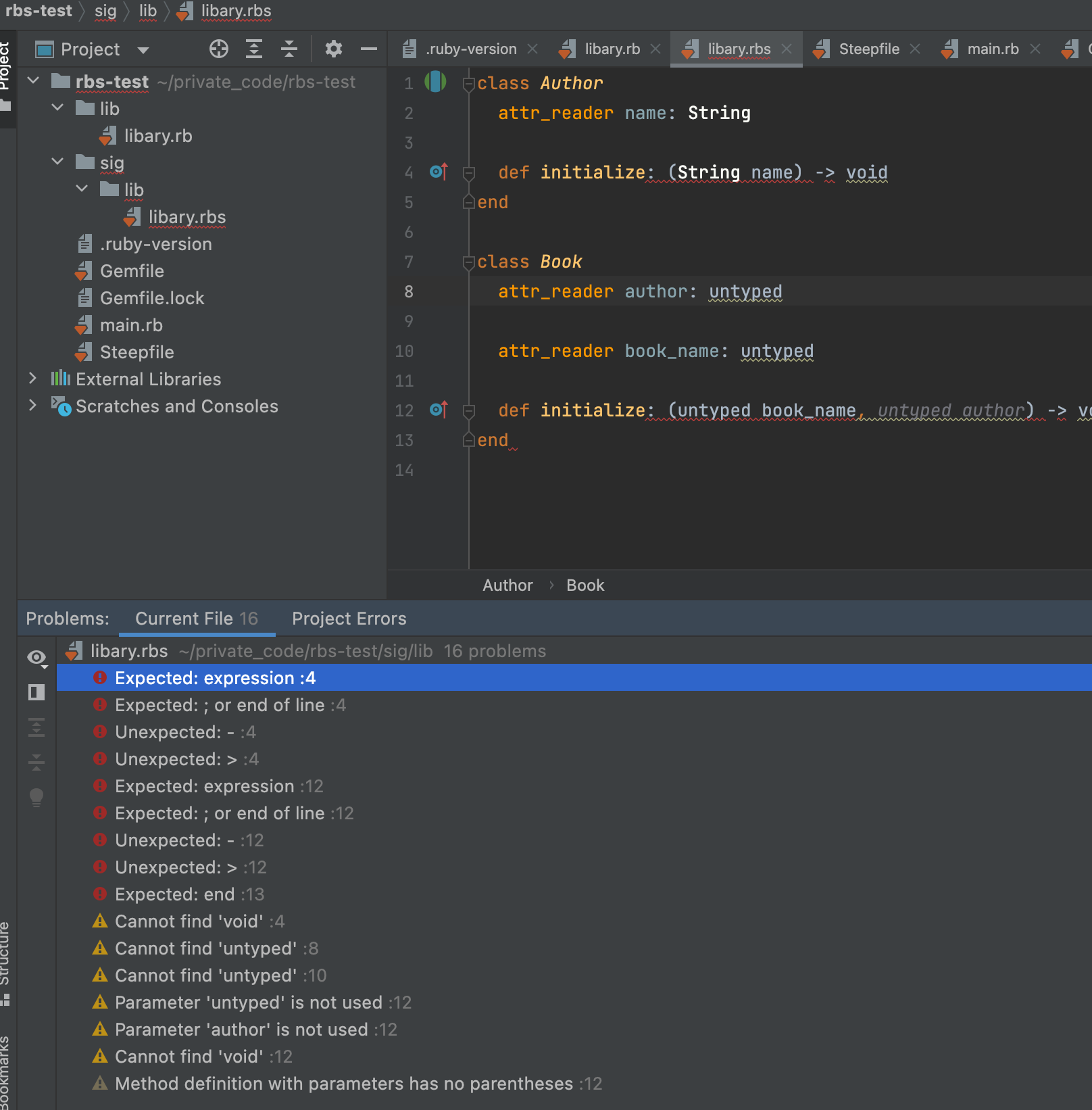This screenshot has width=1092, height=1110.
Task: Click the light bulb quick-fix icon in Problems
Action: 36,797
